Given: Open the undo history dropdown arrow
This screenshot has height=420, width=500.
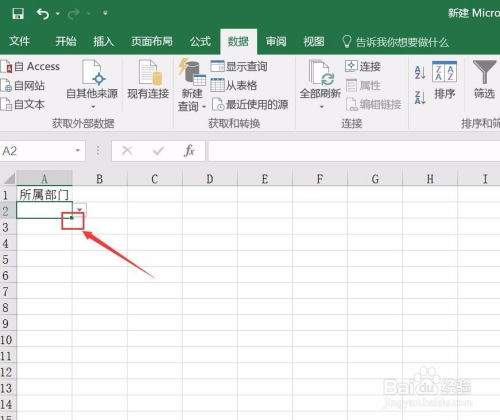Looking at the screenshot, I should [x=58, y=14].
